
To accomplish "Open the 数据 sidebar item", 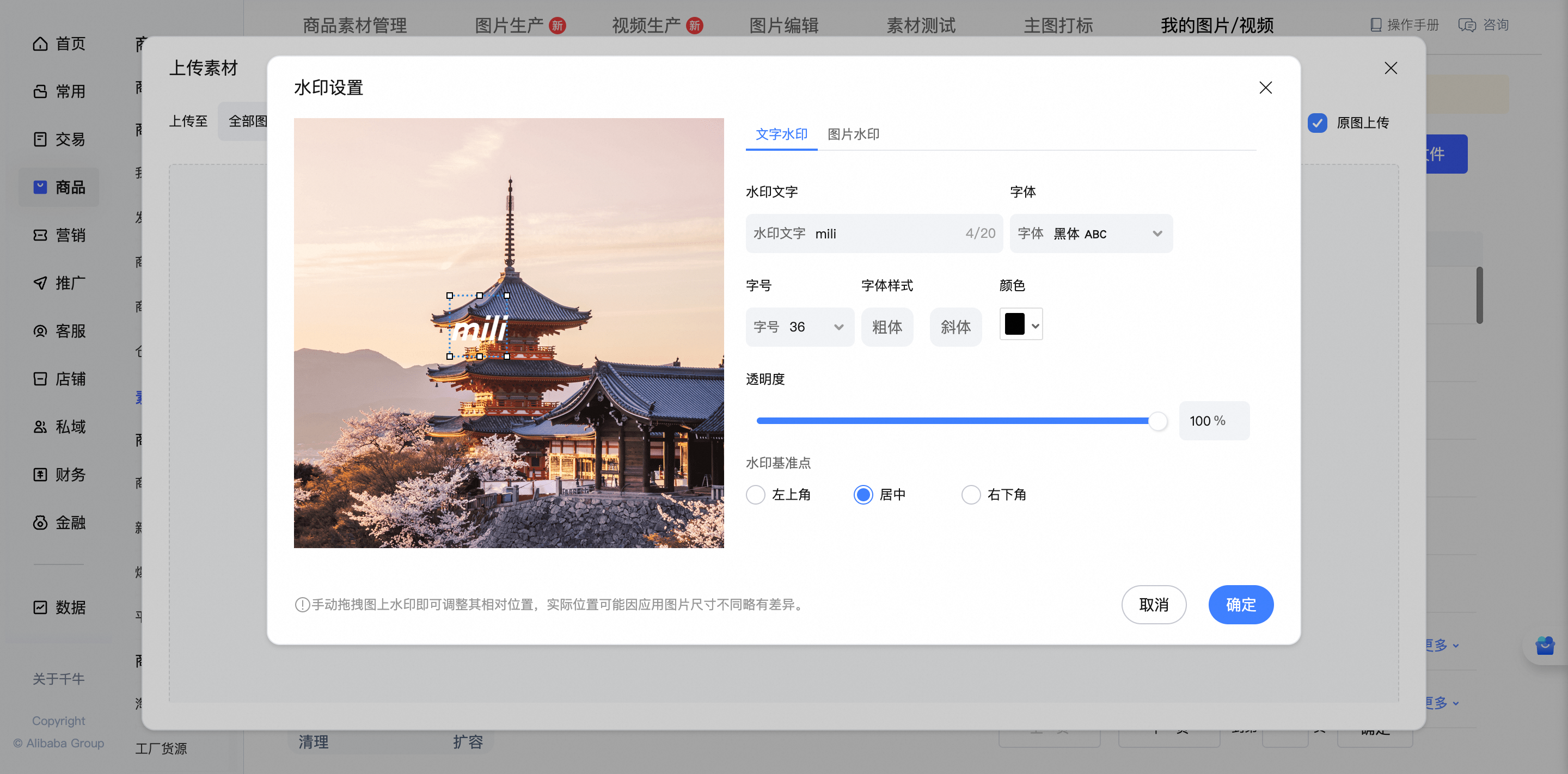I will pyautogui.click(x=58, y=607).
